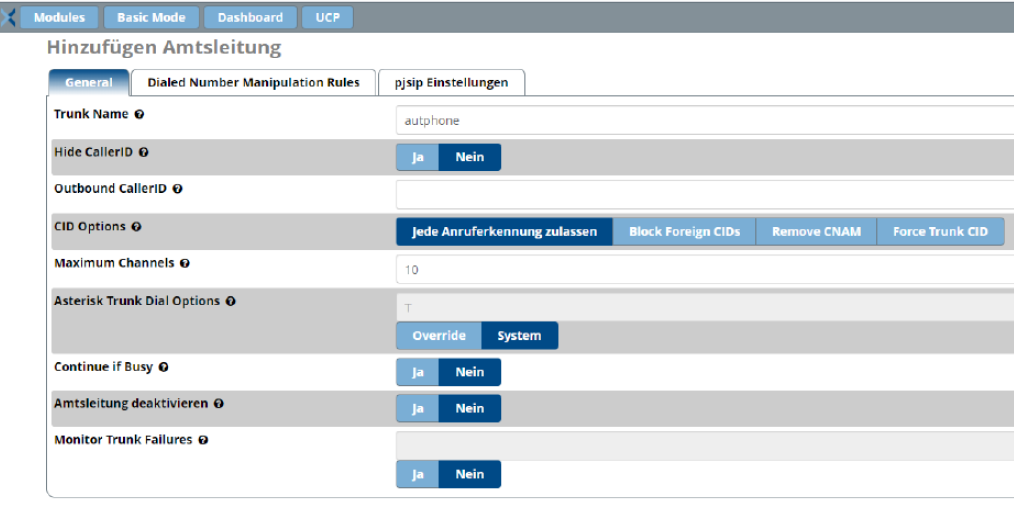Switch to Dialed Number Manipulation Rules tab
This screenshot has height=505, width=1014.
[254, 82]
